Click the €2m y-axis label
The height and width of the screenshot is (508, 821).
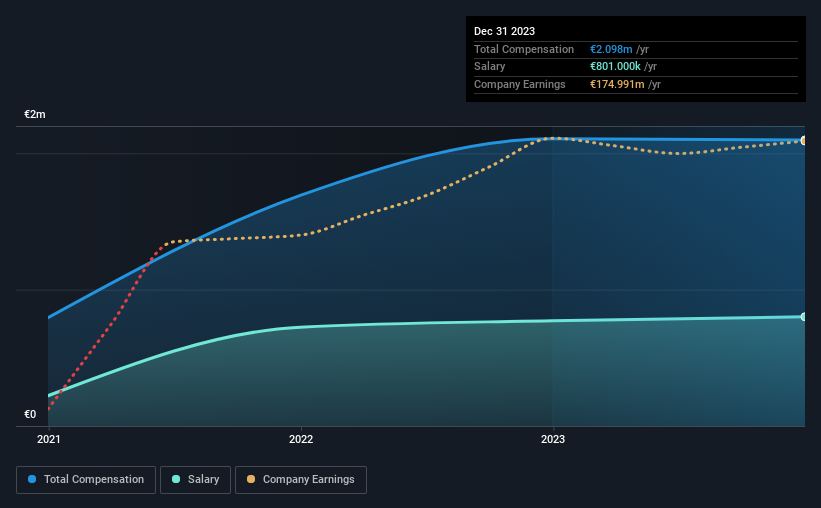(35, 114)
